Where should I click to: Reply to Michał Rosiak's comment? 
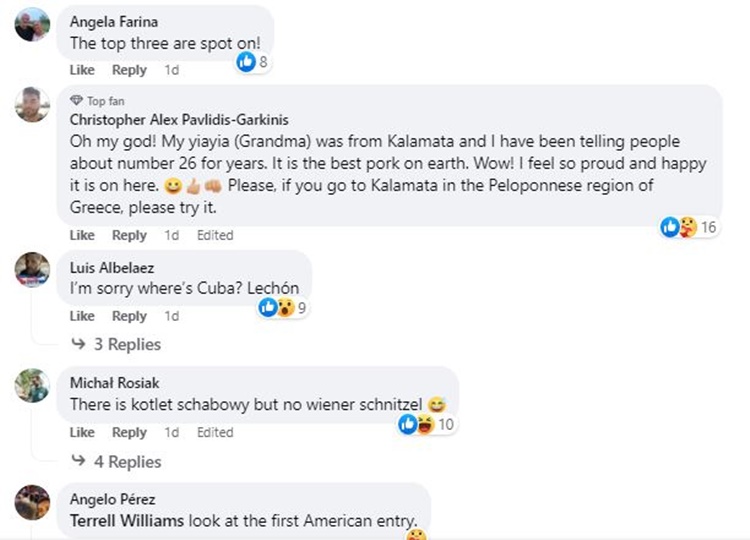(129, 433)
